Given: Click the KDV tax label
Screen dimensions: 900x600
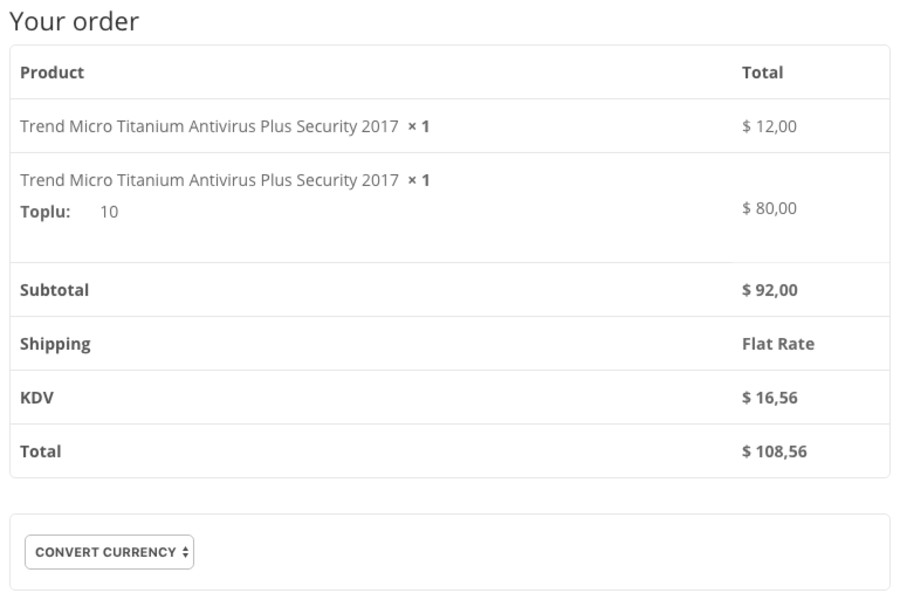Looking at the screenshot, I should click(37, 397).
